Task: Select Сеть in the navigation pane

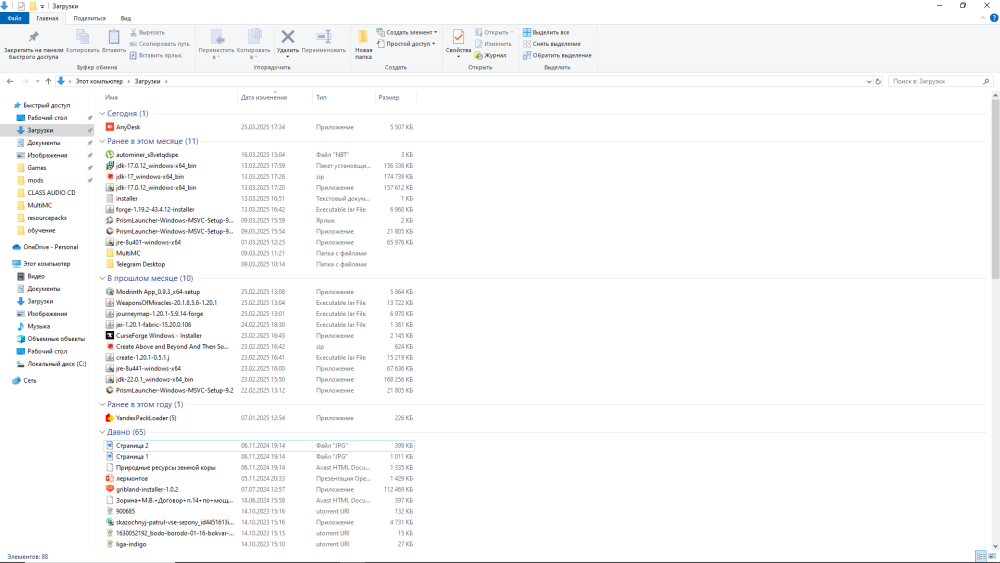Action: 29,381
